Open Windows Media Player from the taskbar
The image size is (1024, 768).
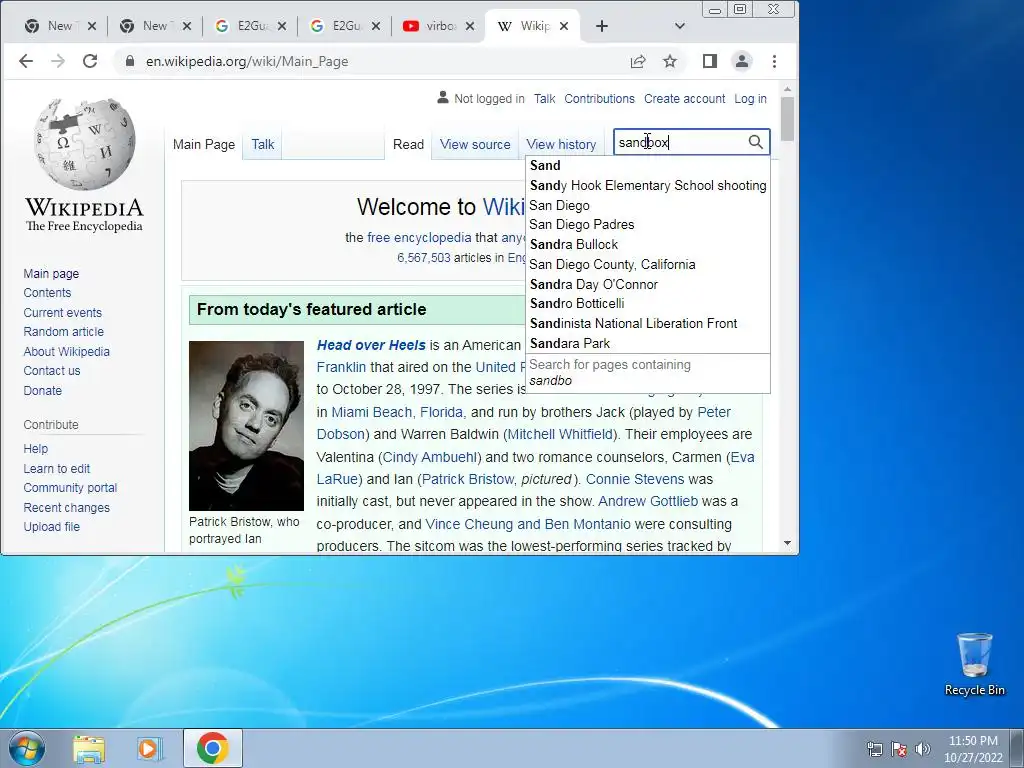pyautogui.click(x=150, y=749)
